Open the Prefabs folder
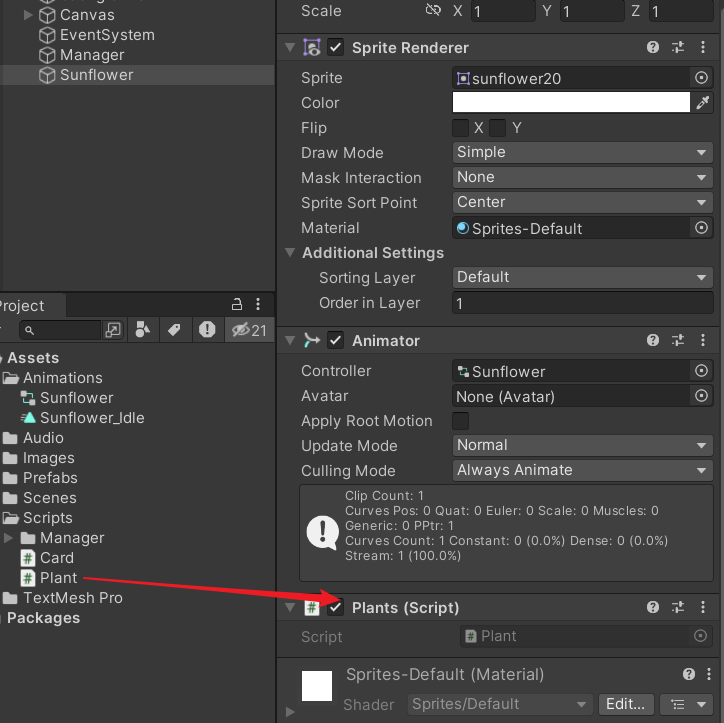 coord(50,478)
